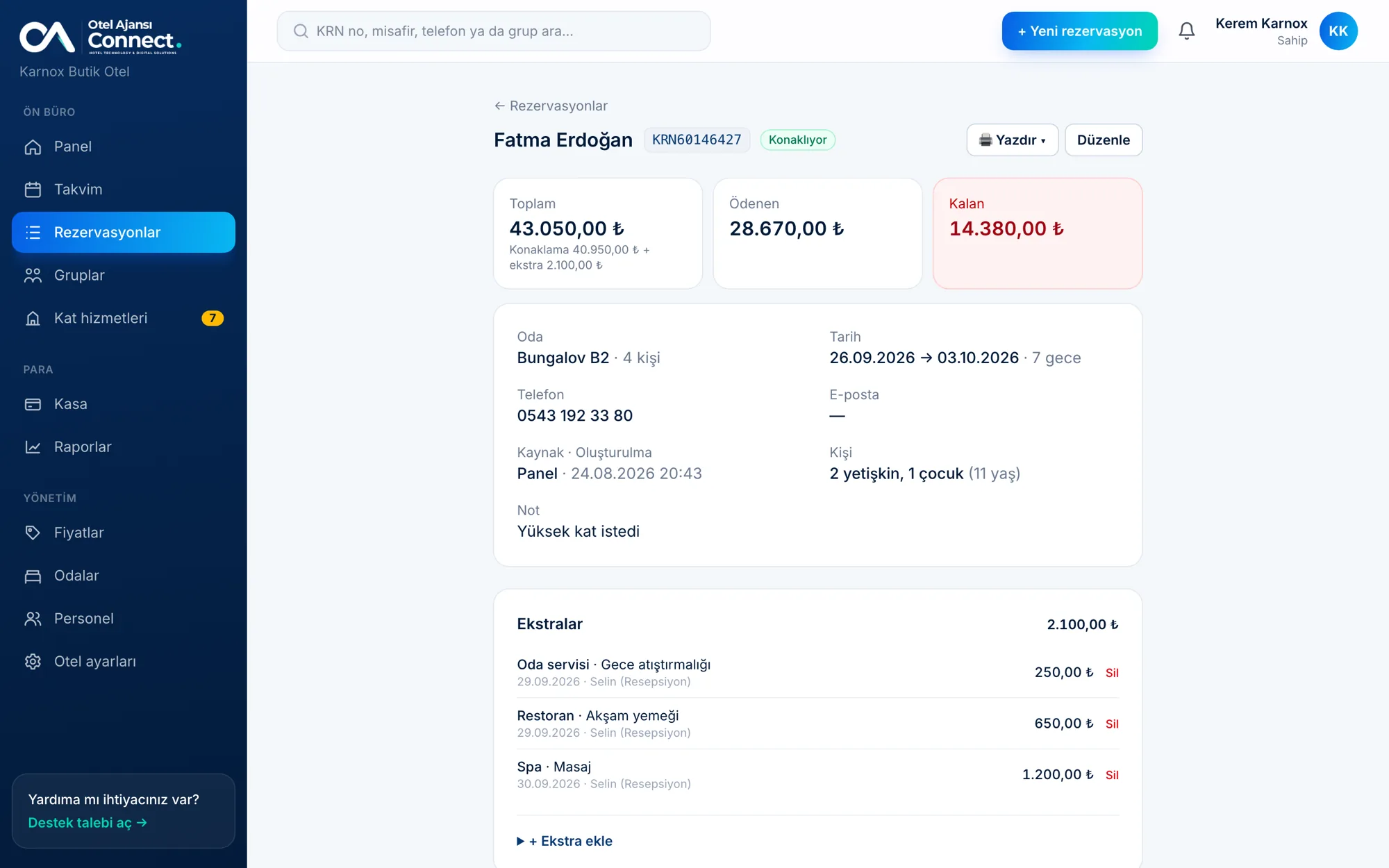The width and height of the screenshot is (1389, 868).
Task: Click the Raporlar chart icon
Action: [x=33, y=447]
